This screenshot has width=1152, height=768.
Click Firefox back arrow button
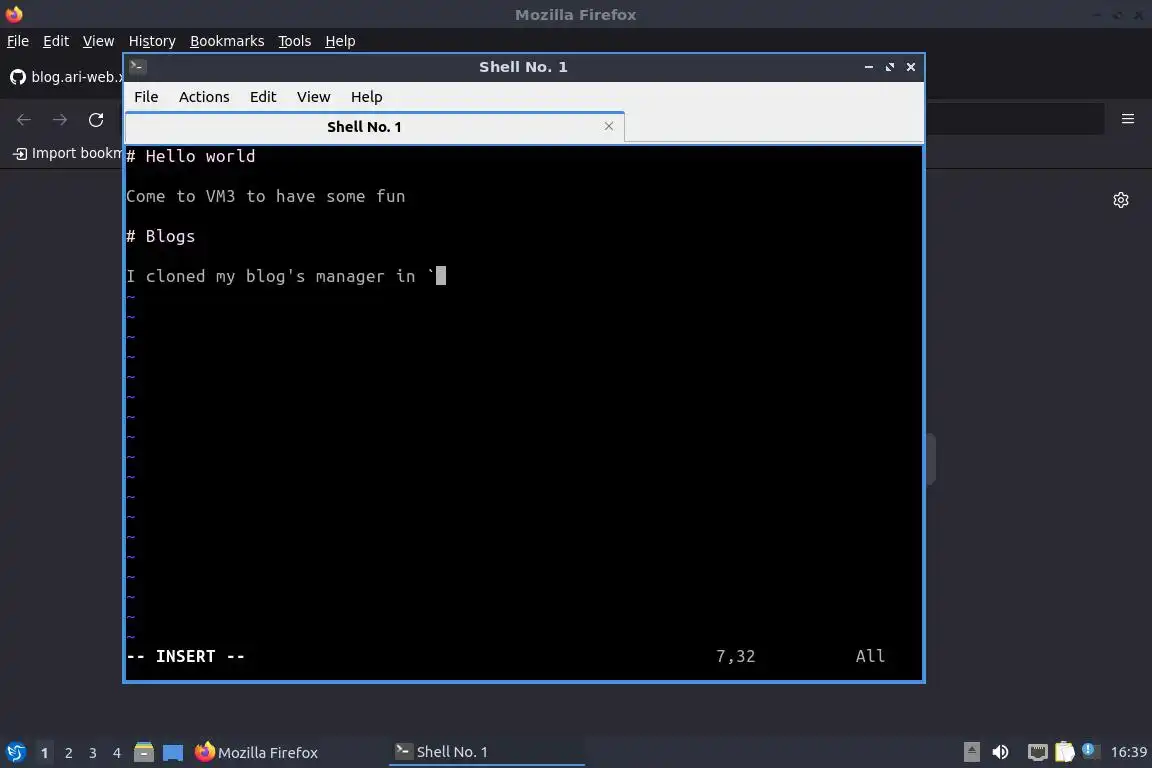(x=24, y=120)
